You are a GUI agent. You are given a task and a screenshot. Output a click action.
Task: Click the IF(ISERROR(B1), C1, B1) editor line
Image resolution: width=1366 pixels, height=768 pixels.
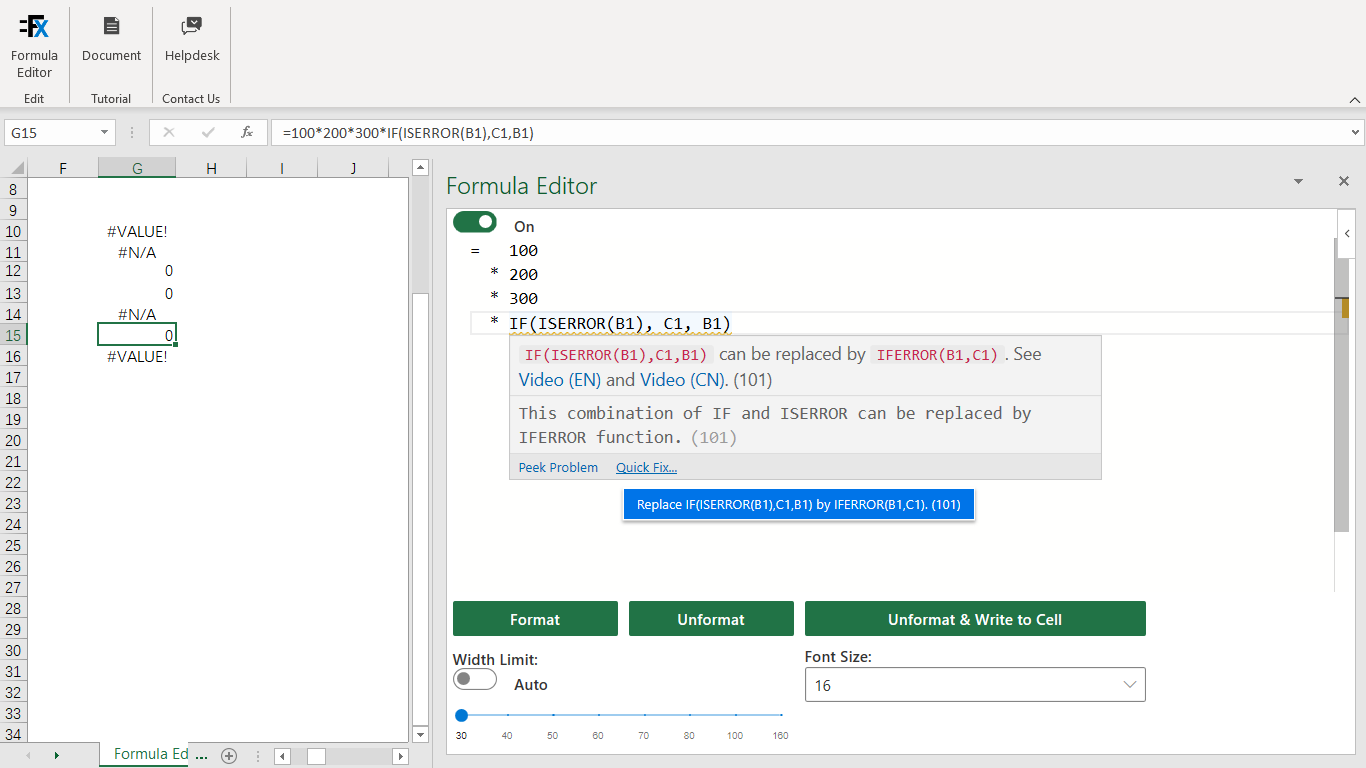[620, 323]
